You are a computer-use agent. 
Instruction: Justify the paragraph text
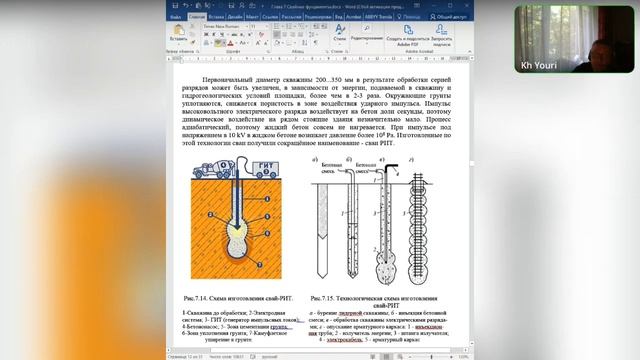point(300,34)
